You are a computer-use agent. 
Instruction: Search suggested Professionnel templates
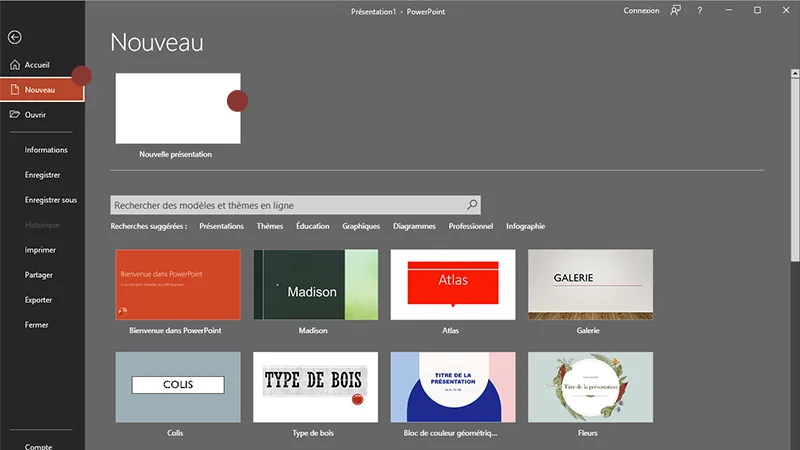pos(471,226)
